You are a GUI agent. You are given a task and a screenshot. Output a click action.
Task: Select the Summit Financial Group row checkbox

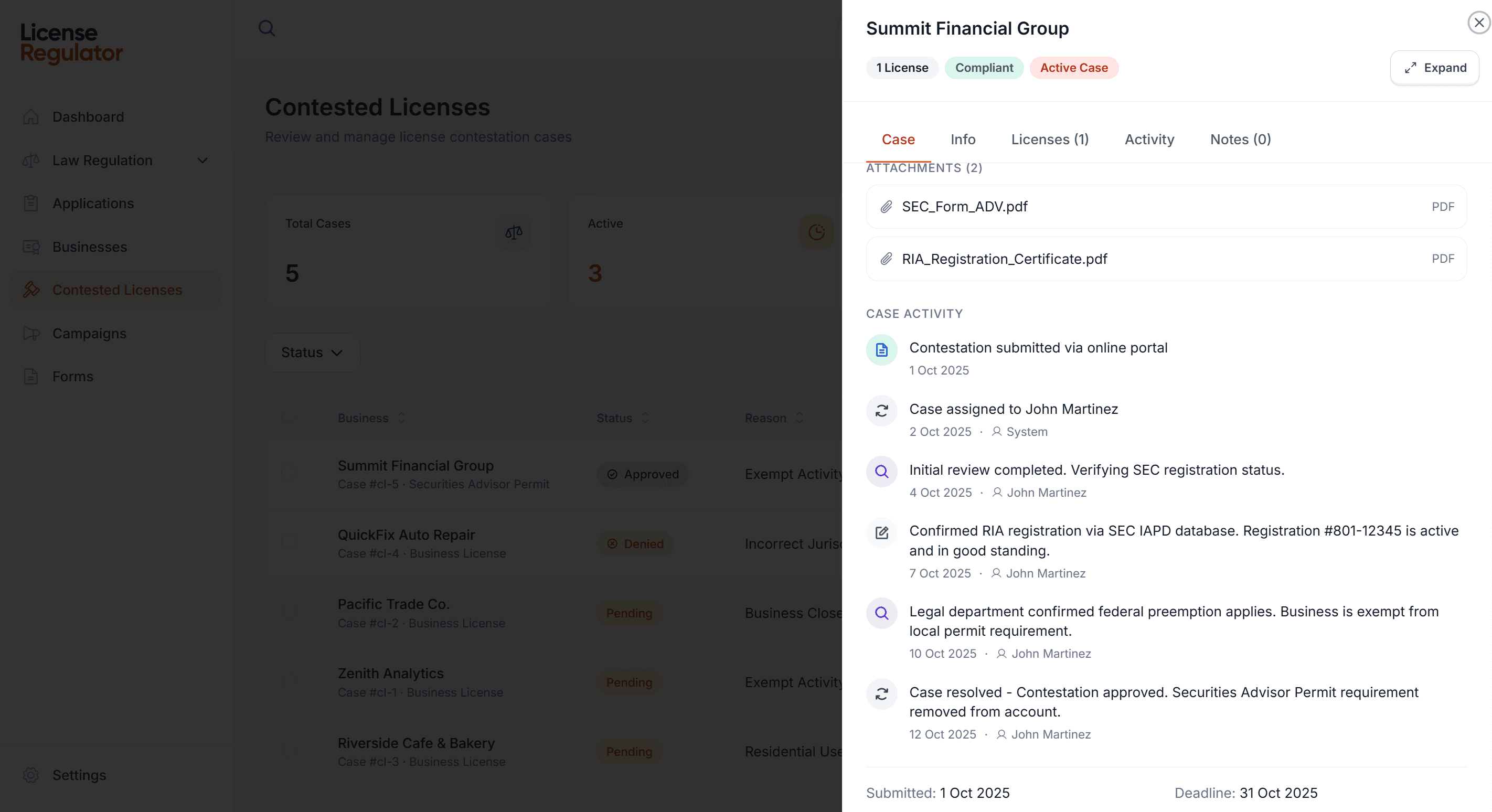click(289, 473)
